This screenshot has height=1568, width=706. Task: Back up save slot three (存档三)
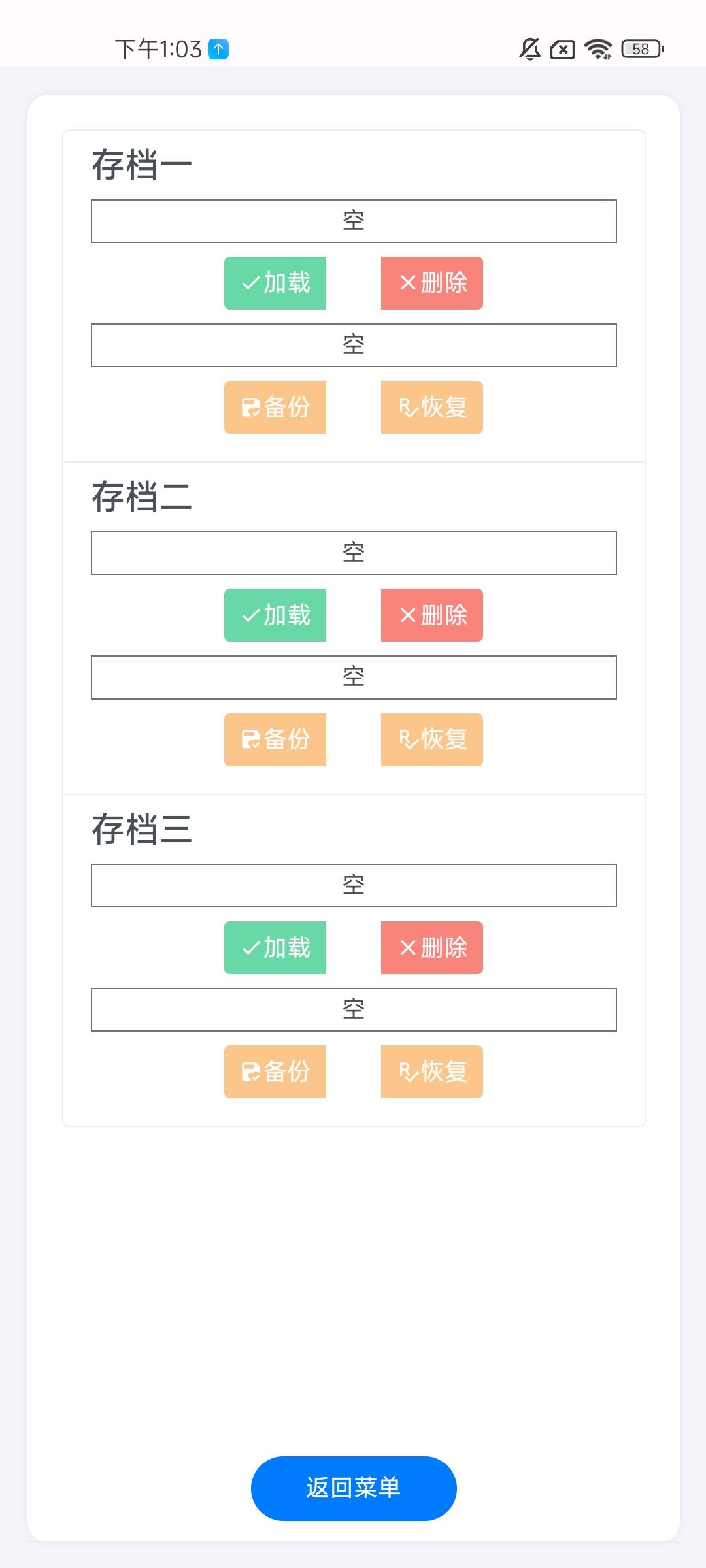(275, 1071)
